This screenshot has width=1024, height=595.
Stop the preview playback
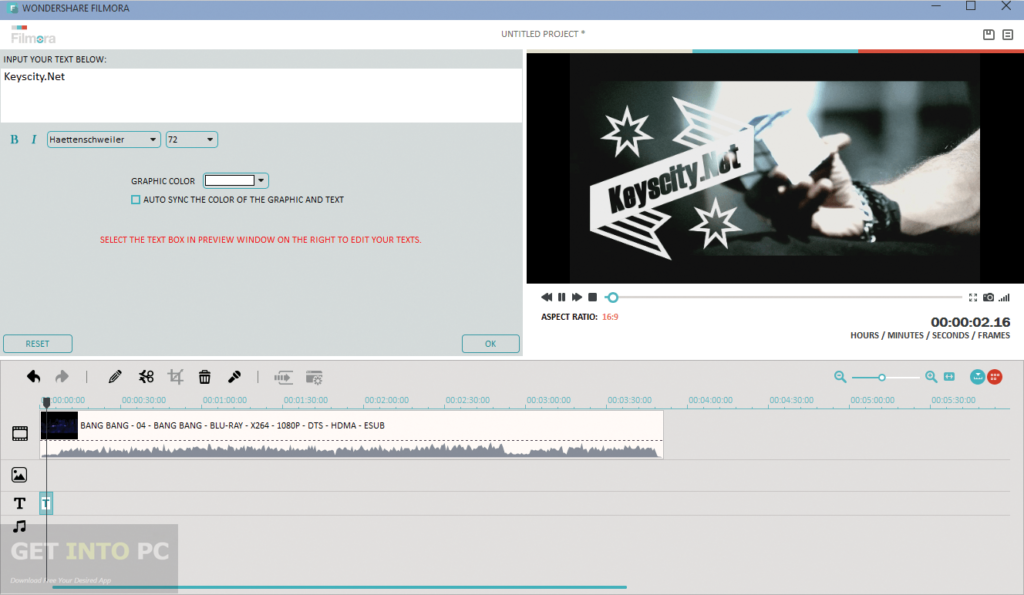coord(592,297)
